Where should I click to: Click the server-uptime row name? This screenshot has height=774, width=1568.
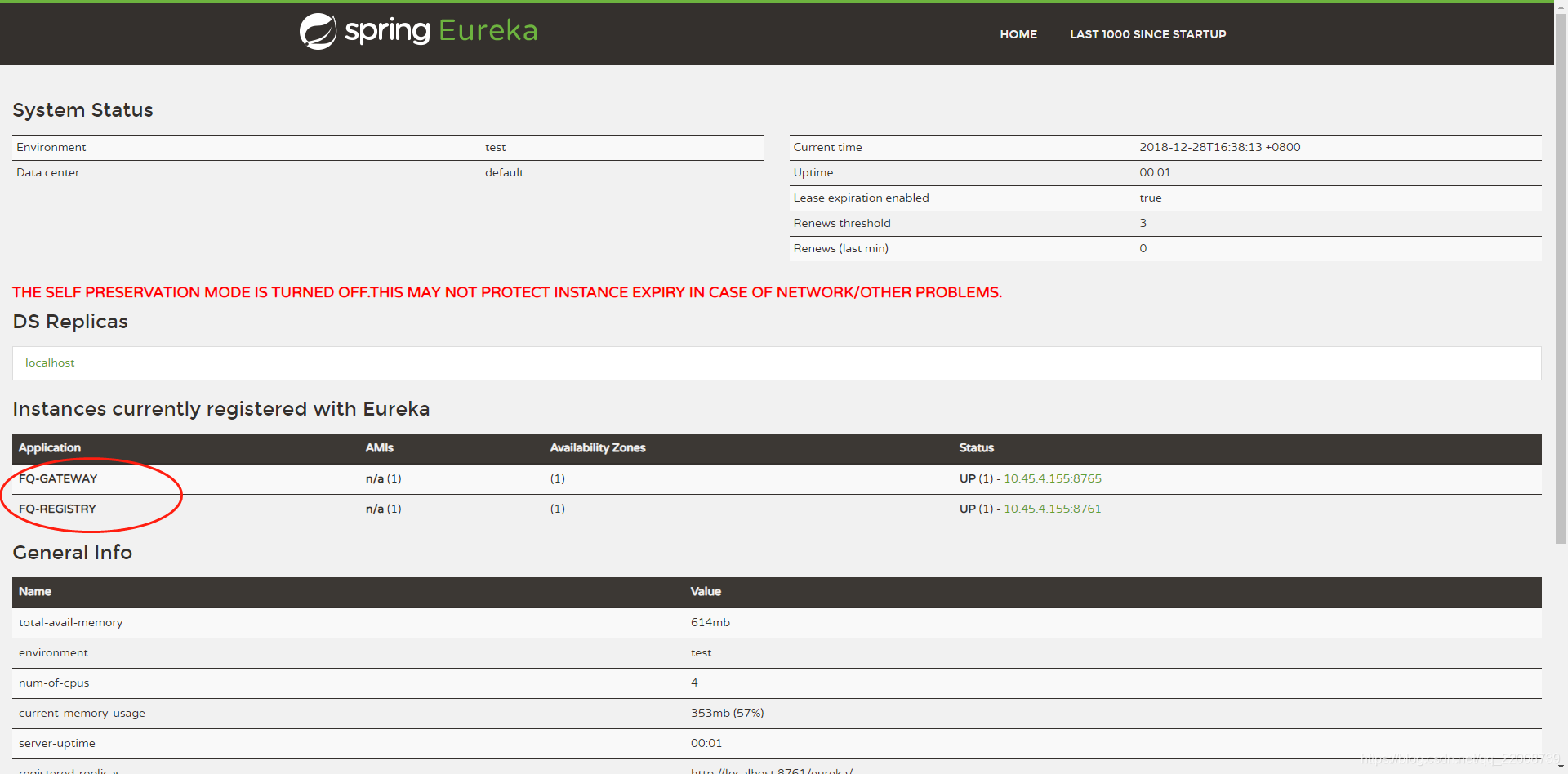tap(57, 743)
